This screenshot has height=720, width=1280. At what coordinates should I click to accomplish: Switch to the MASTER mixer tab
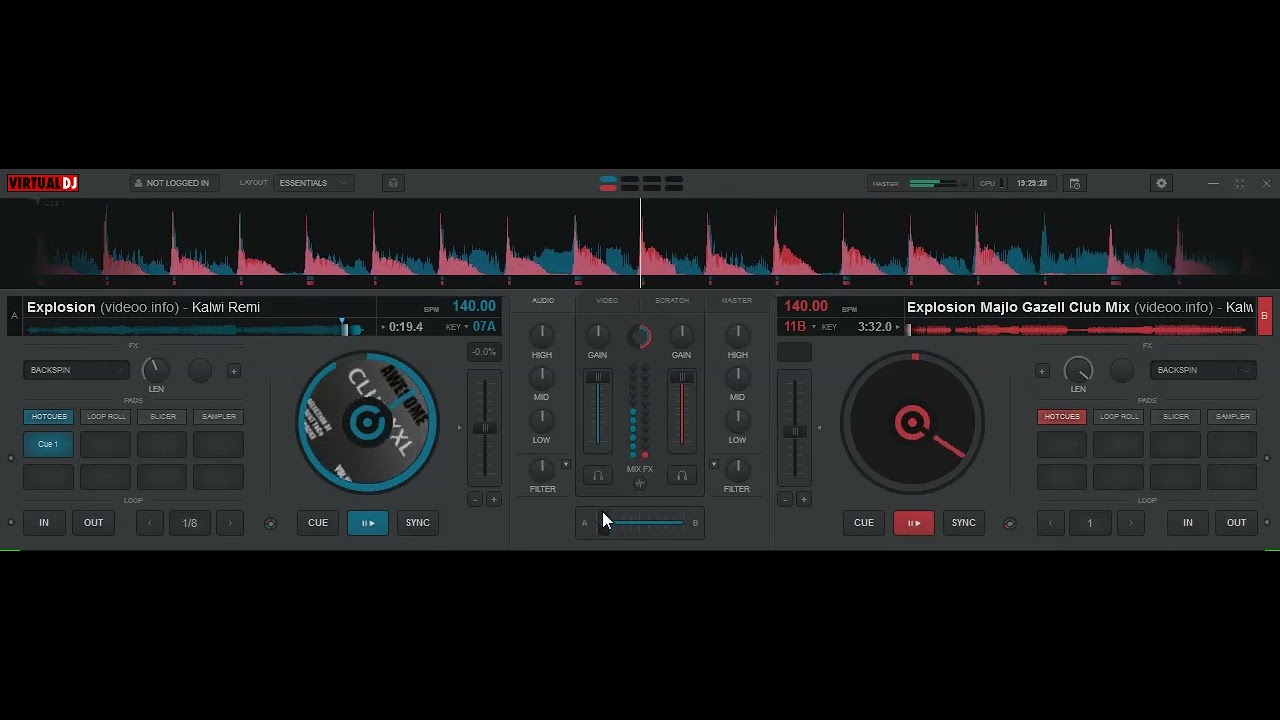pyautogui.click(x=737, y=300)
